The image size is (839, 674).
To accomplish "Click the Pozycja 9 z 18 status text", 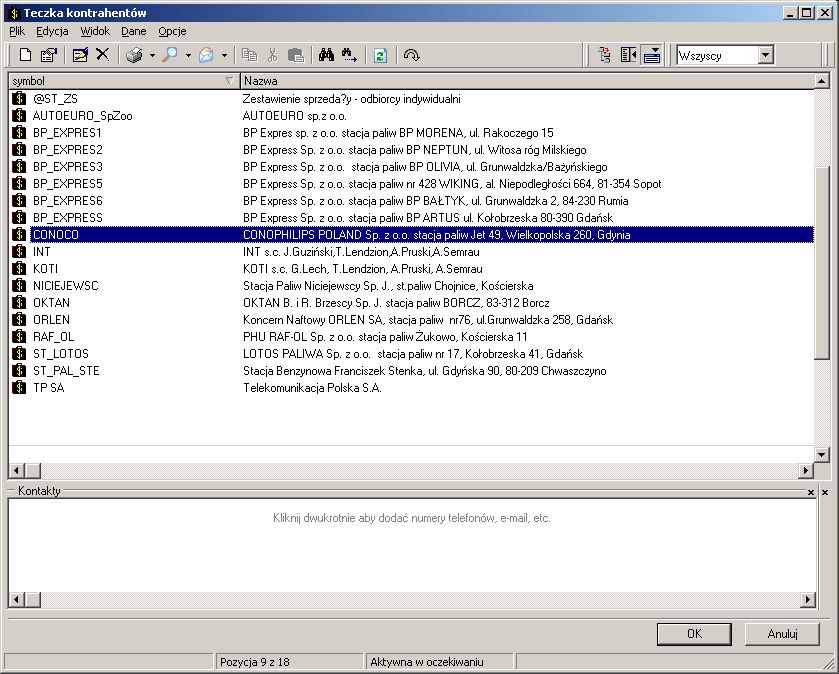I will tap(255, 662).
